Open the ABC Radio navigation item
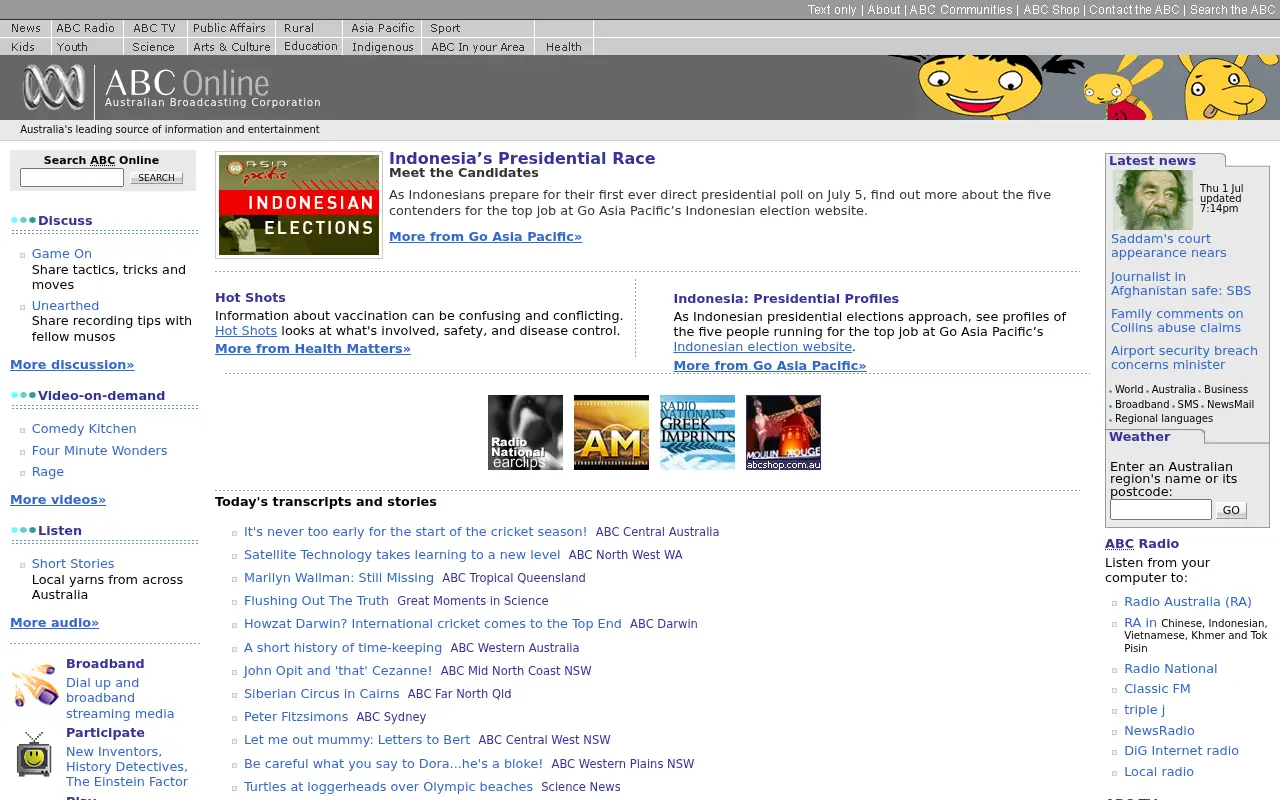 (86, 28)
